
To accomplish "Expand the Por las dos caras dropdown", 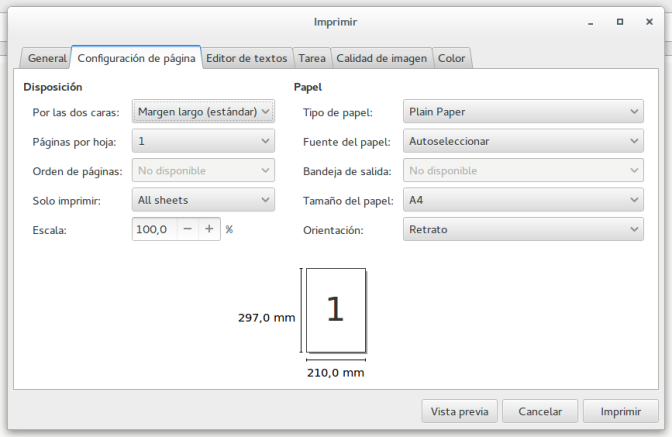I will (203, 112).
